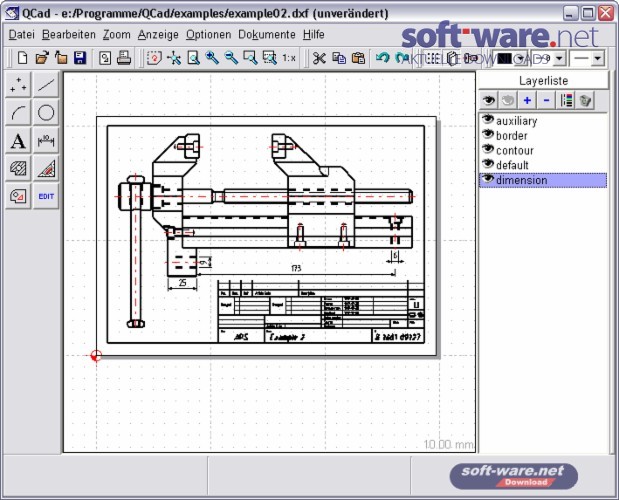Show all layers with the eye button
The image size is (619, 500).
coord(488,101)
